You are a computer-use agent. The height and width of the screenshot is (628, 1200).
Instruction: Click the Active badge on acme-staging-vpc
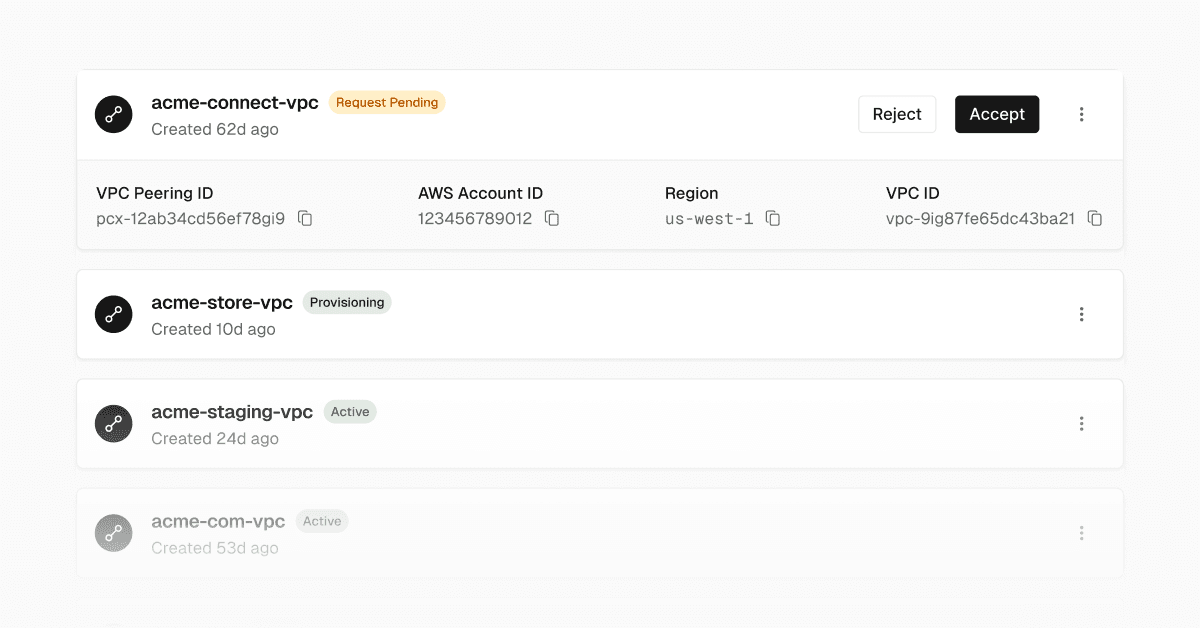(x=350, y=412)
